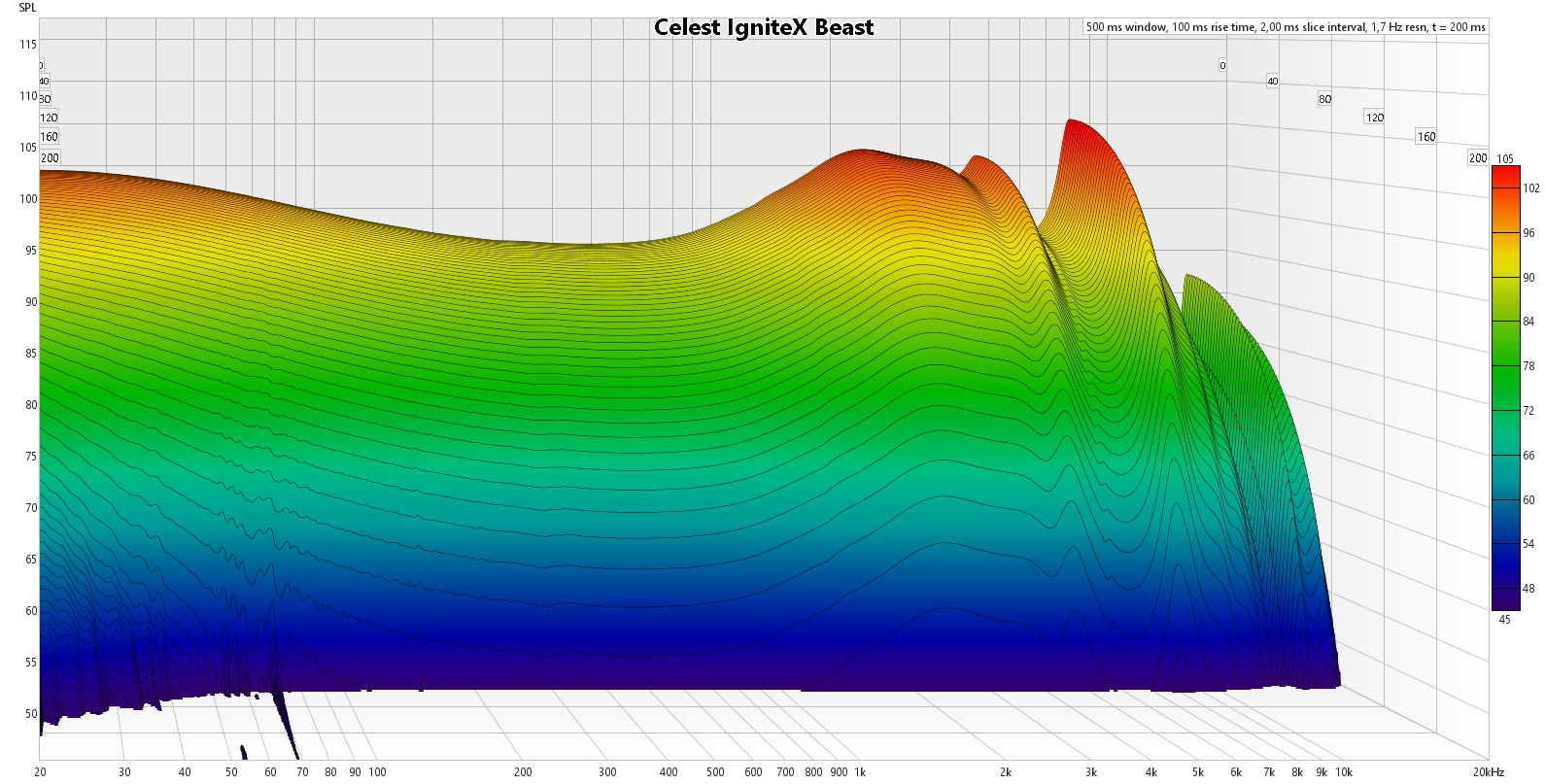Click the "9k" frequency label
Image resolution: width=1545 pixels, height=784 pixels.
[1322, 772]
